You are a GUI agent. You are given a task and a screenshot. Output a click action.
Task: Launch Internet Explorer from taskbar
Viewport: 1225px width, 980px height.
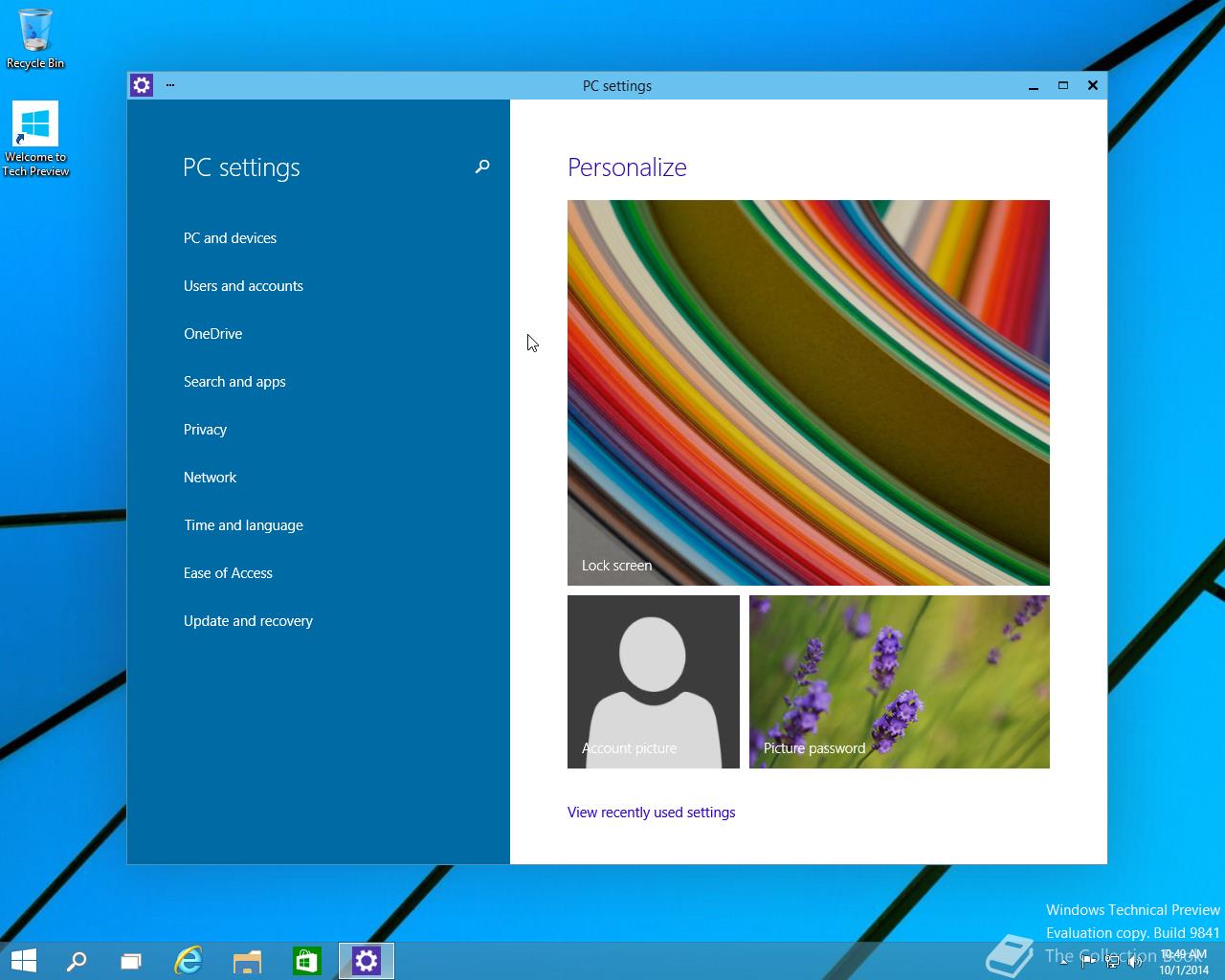point(189,961)
